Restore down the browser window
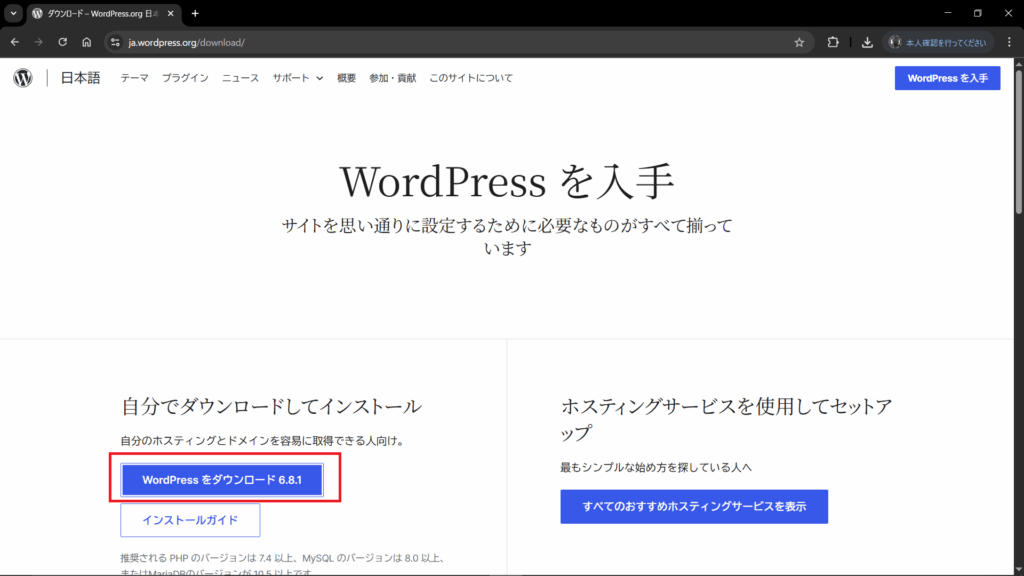Screen dimensions: 1024x576 tap(978, 13)
